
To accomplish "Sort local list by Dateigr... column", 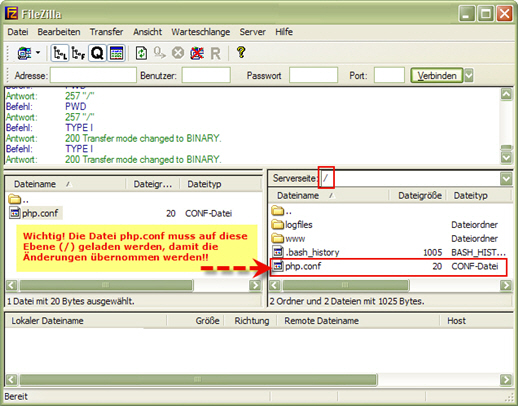I will pyautogui.click(x=152, y=184).
